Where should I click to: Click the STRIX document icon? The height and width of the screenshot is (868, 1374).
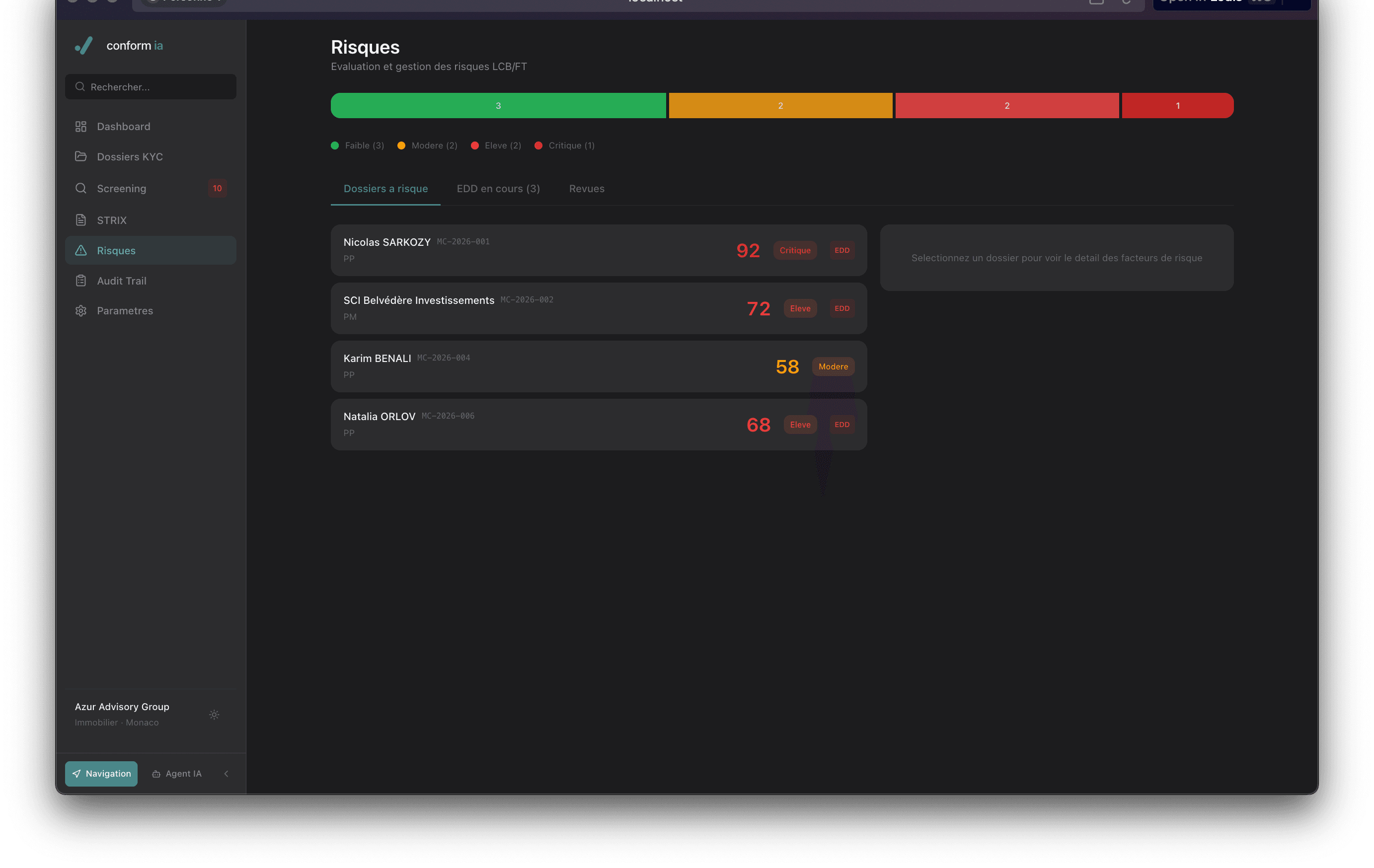[x=80, y=220]
